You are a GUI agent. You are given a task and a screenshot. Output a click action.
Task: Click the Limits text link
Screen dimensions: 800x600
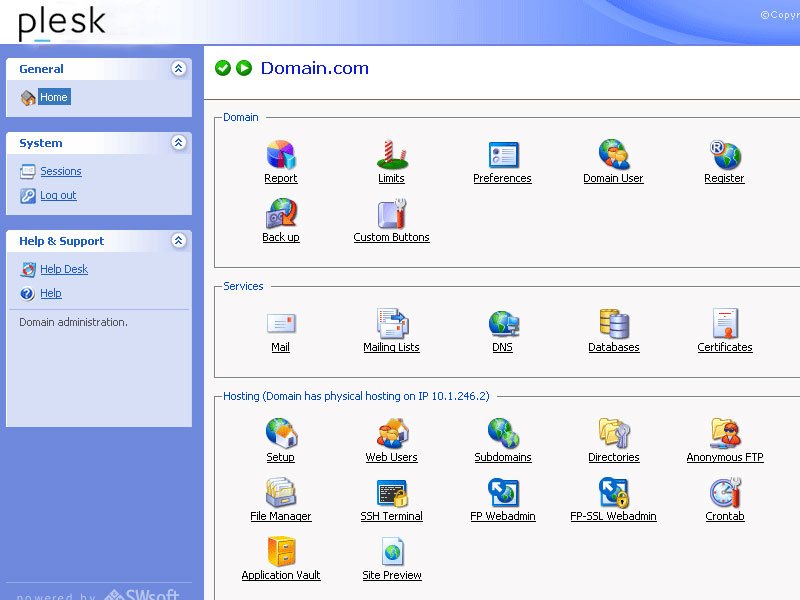coord(391,178)
